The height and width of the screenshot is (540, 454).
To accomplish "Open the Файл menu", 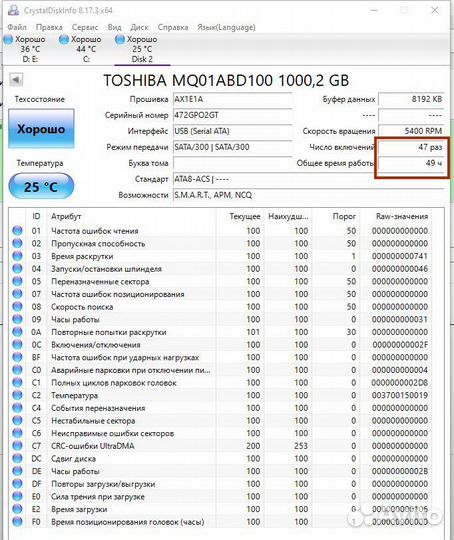I will point(17,27).
